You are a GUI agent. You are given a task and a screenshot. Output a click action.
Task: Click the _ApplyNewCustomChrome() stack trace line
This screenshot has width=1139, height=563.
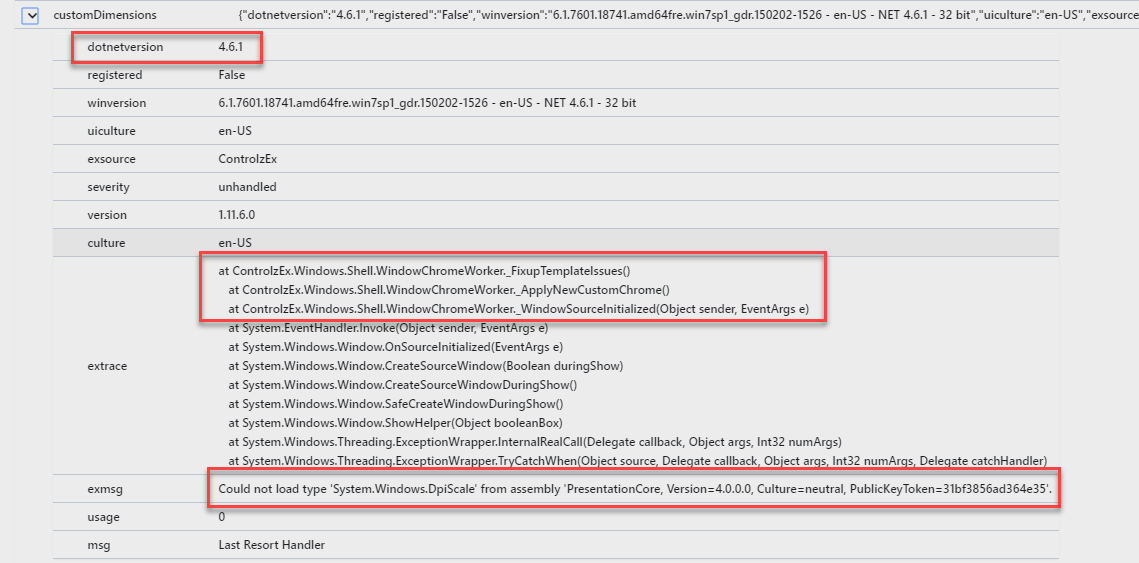[449, 290]
